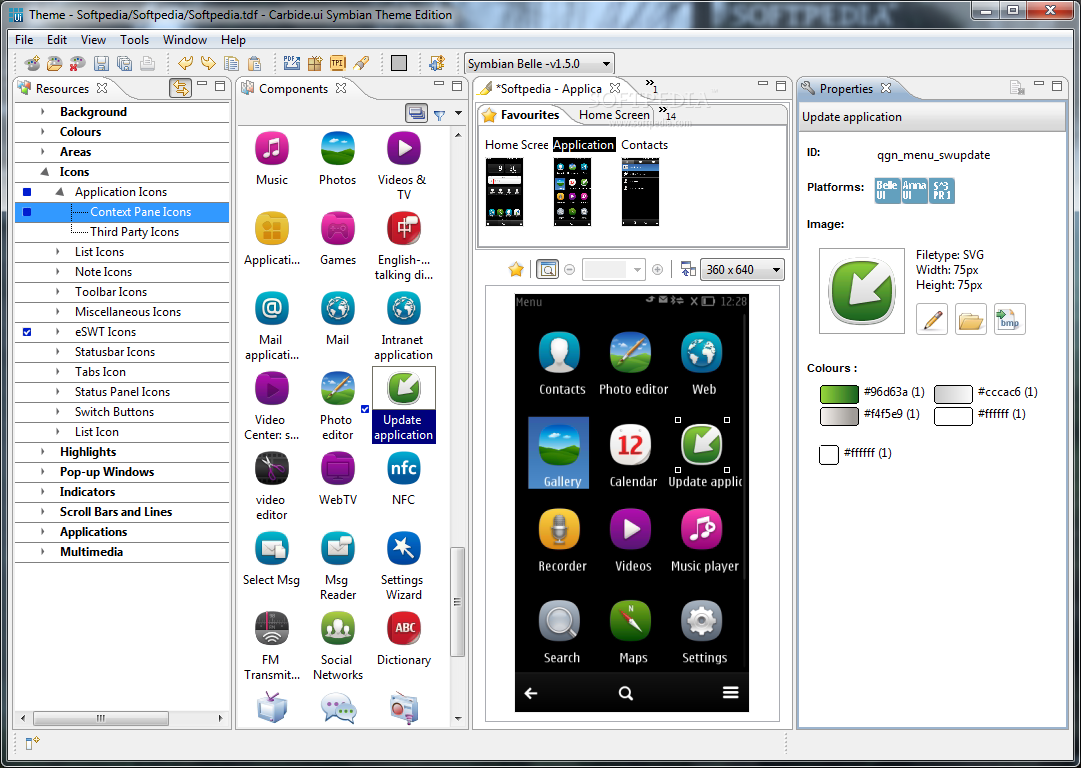Click the blue marker beside Application Icons
This screenshot has width=1081, height=768.
[27, 192]
